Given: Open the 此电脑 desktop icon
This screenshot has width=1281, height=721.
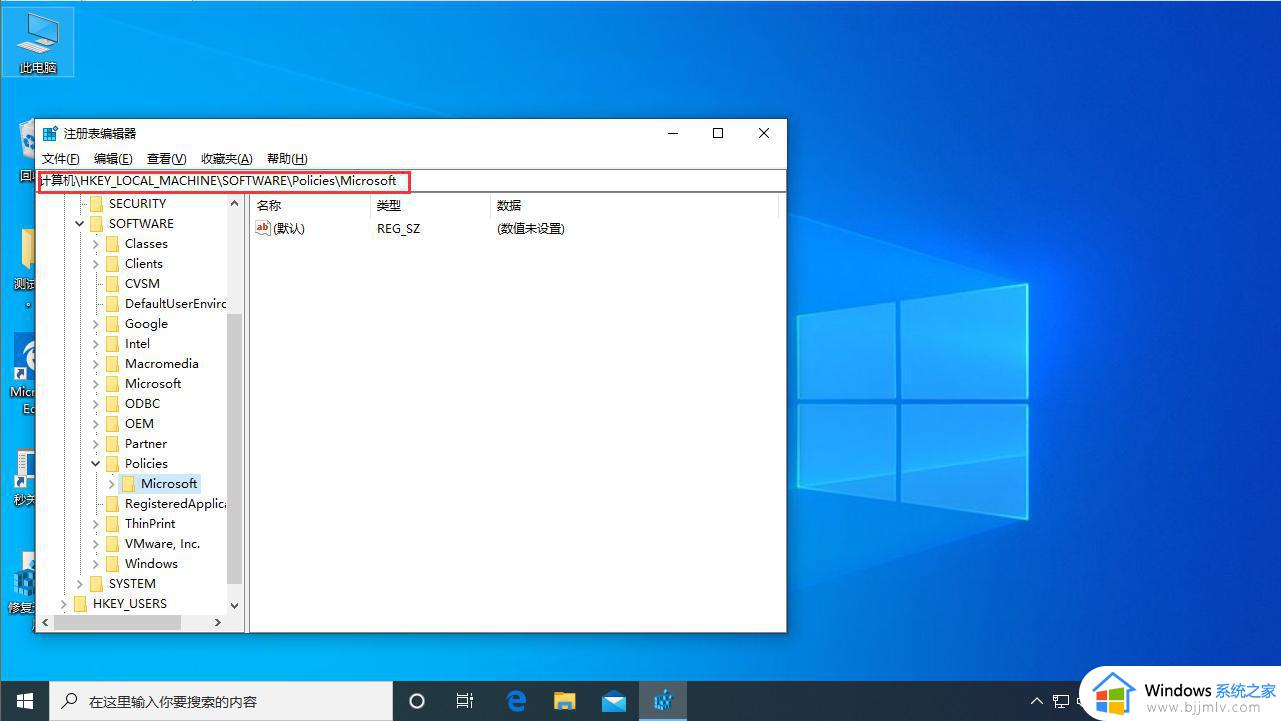Looking at the screenshot, I should [x=38, y=43].
